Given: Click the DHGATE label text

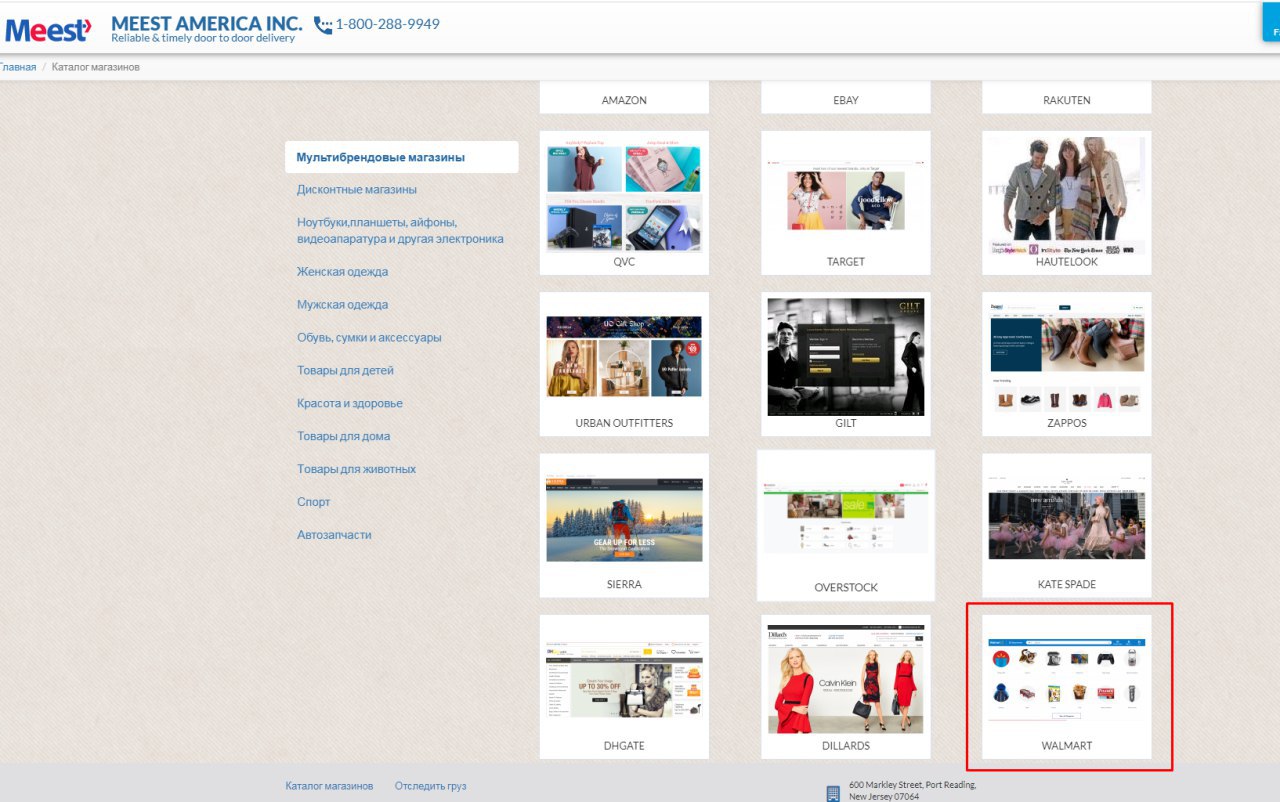Looking at the screenshot, I should pos(624,746).
